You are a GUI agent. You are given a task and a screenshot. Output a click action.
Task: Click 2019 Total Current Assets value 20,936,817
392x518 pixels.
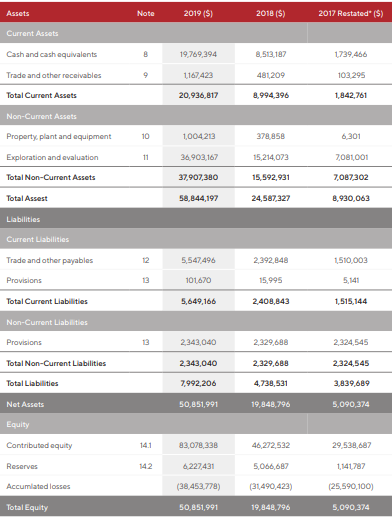(198, 95)
